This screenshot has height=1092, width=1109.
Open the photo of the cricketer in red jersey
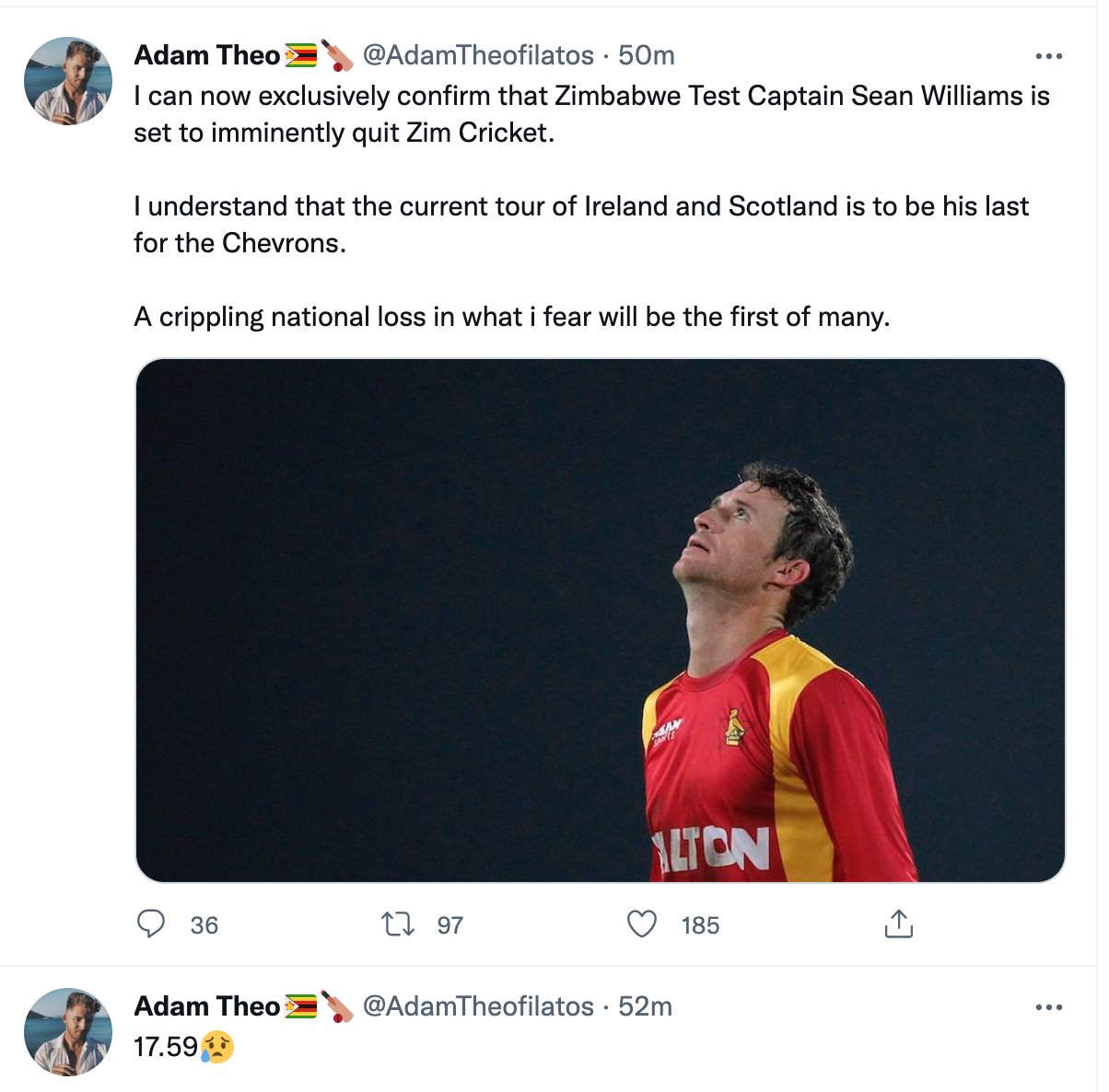[601, 621]
